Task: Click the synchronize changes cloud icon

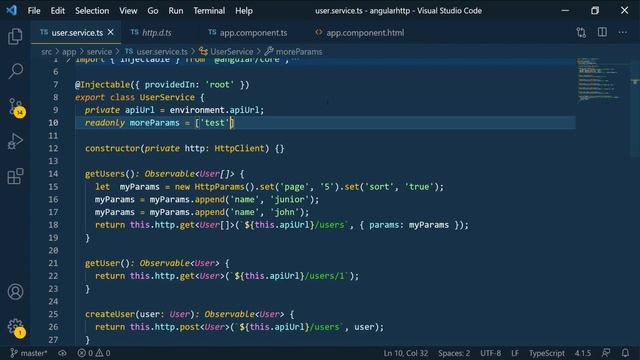Action: [62, 353]
